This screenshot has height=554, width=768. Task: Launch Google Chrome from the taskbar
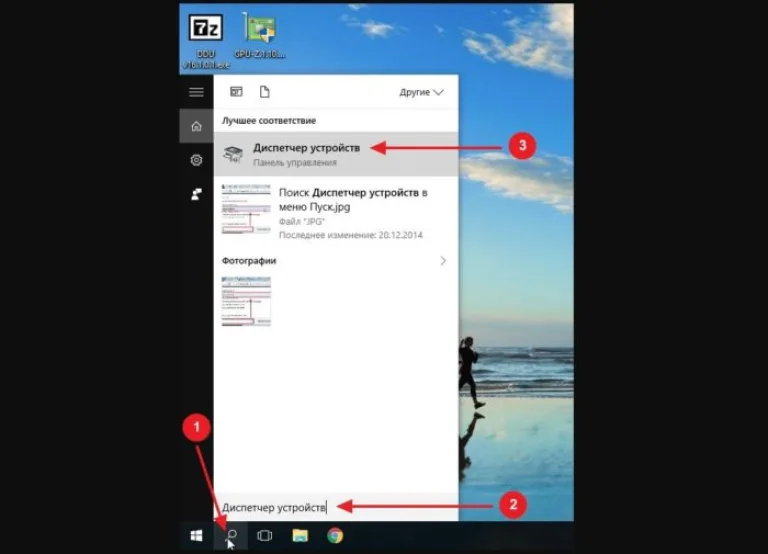(x=335, y=536)
